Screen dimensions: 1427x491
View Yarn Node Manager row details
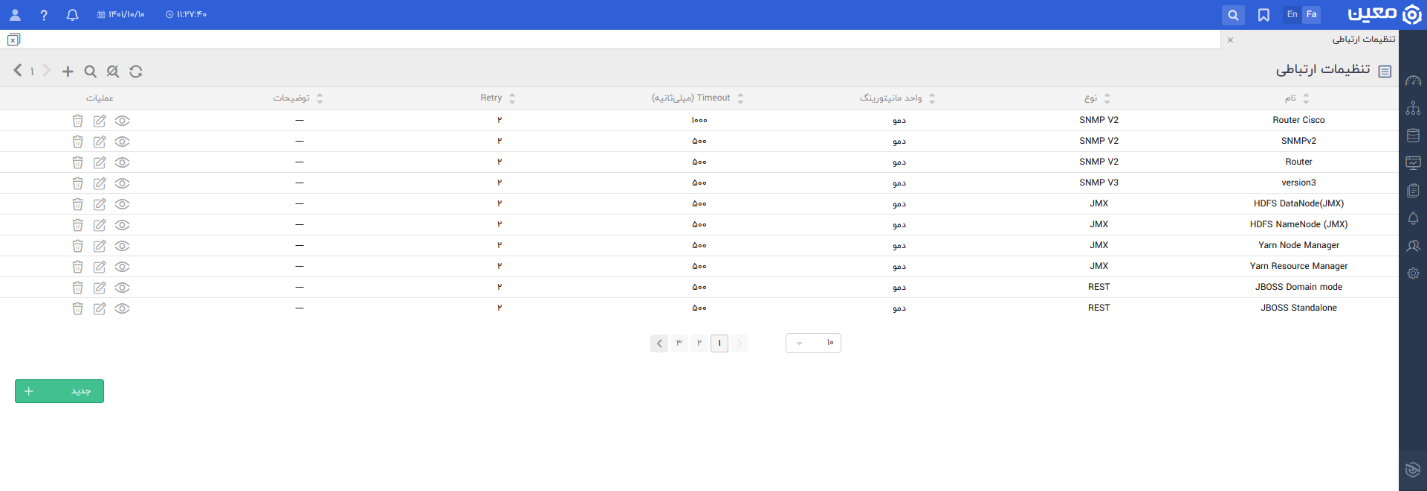pos(122,245)
